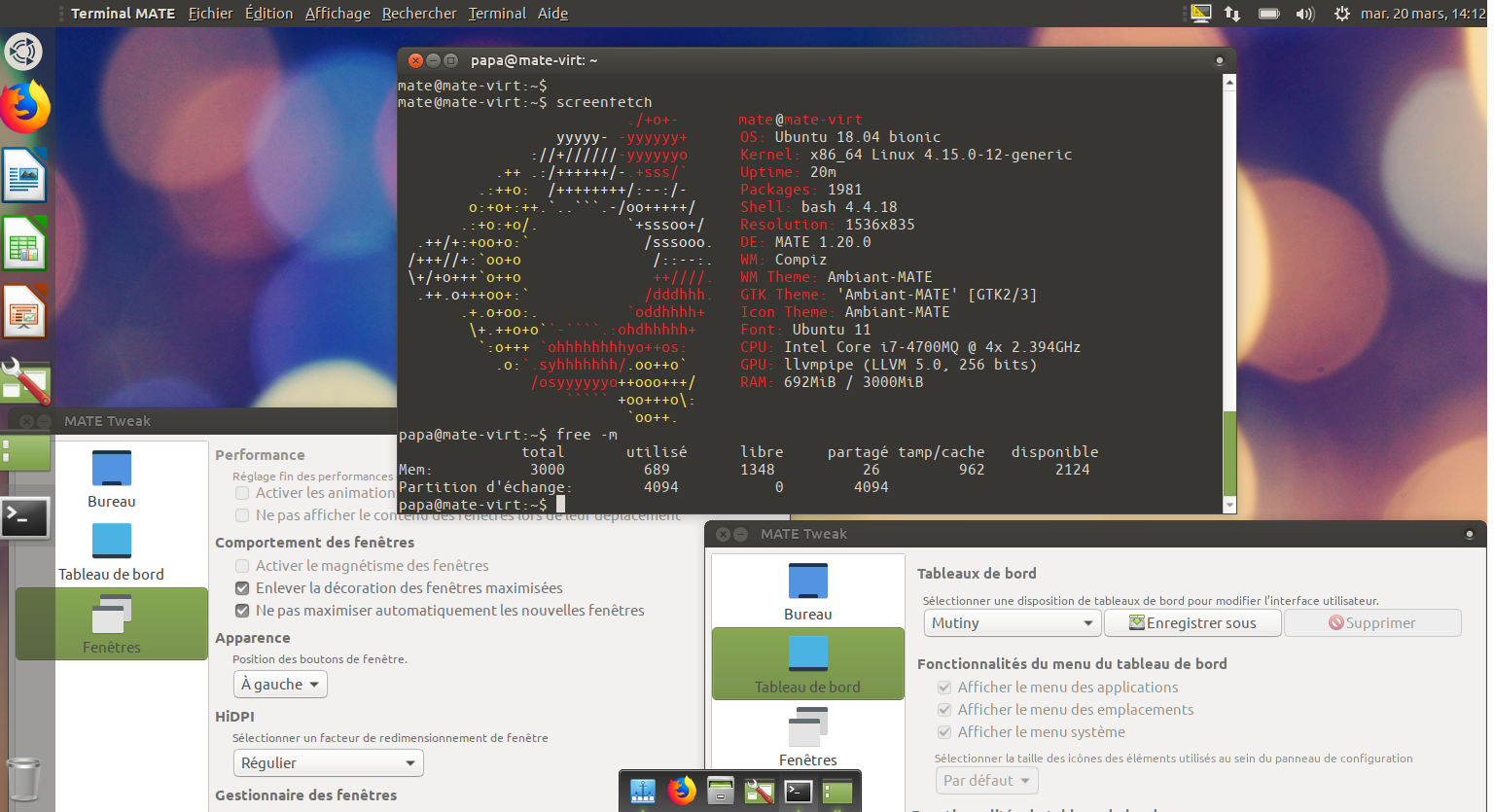Open Mutiny panel layout dropdown

point(1013,623)
